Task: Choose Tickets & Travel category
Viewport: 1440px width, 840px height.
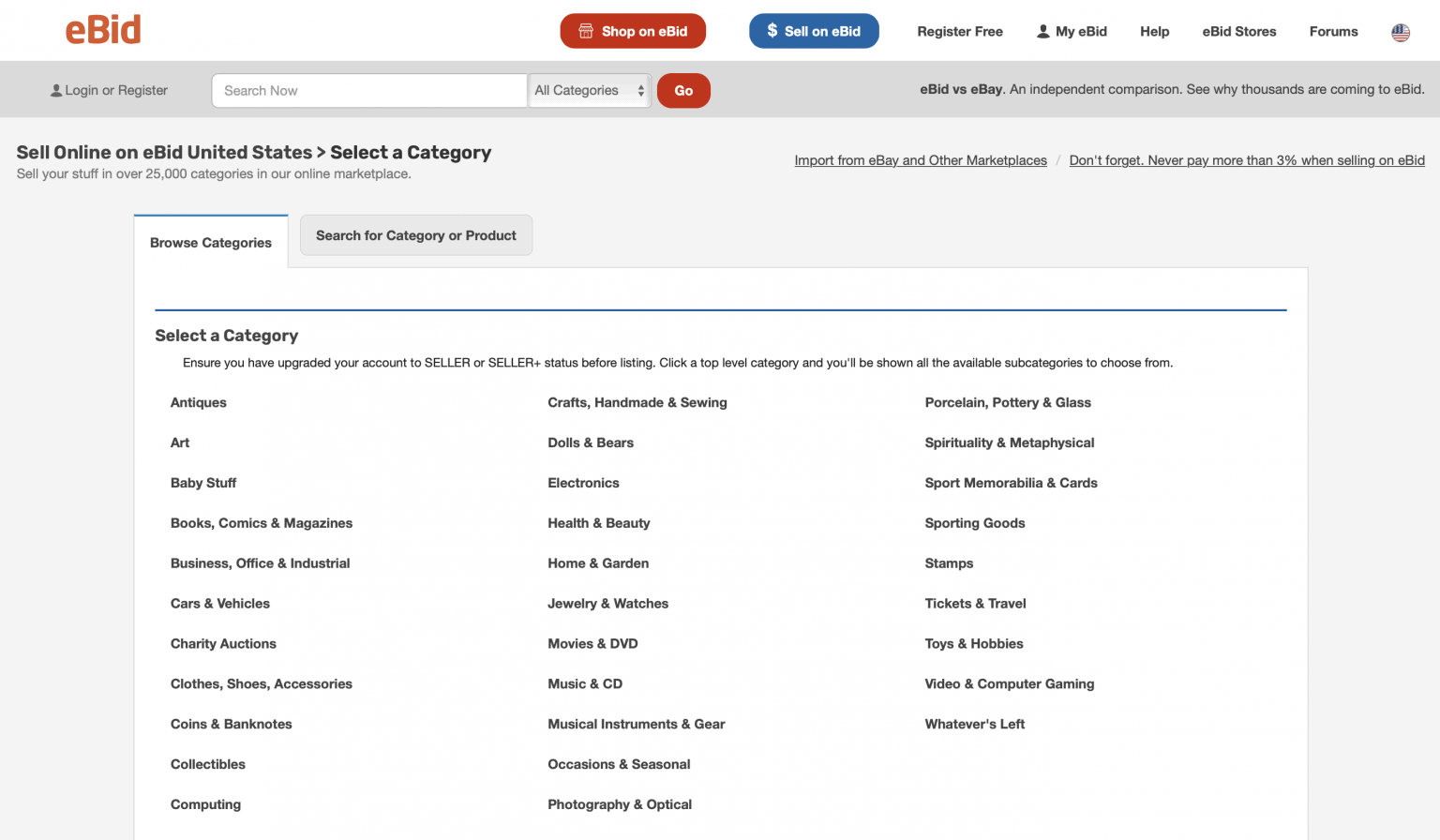Action: (975, 605)
